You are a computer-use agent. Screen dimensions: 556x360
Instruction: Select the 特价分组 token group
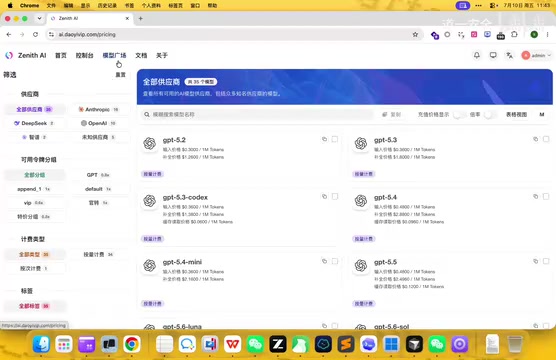pyautogui.click(x=34, y=217)
